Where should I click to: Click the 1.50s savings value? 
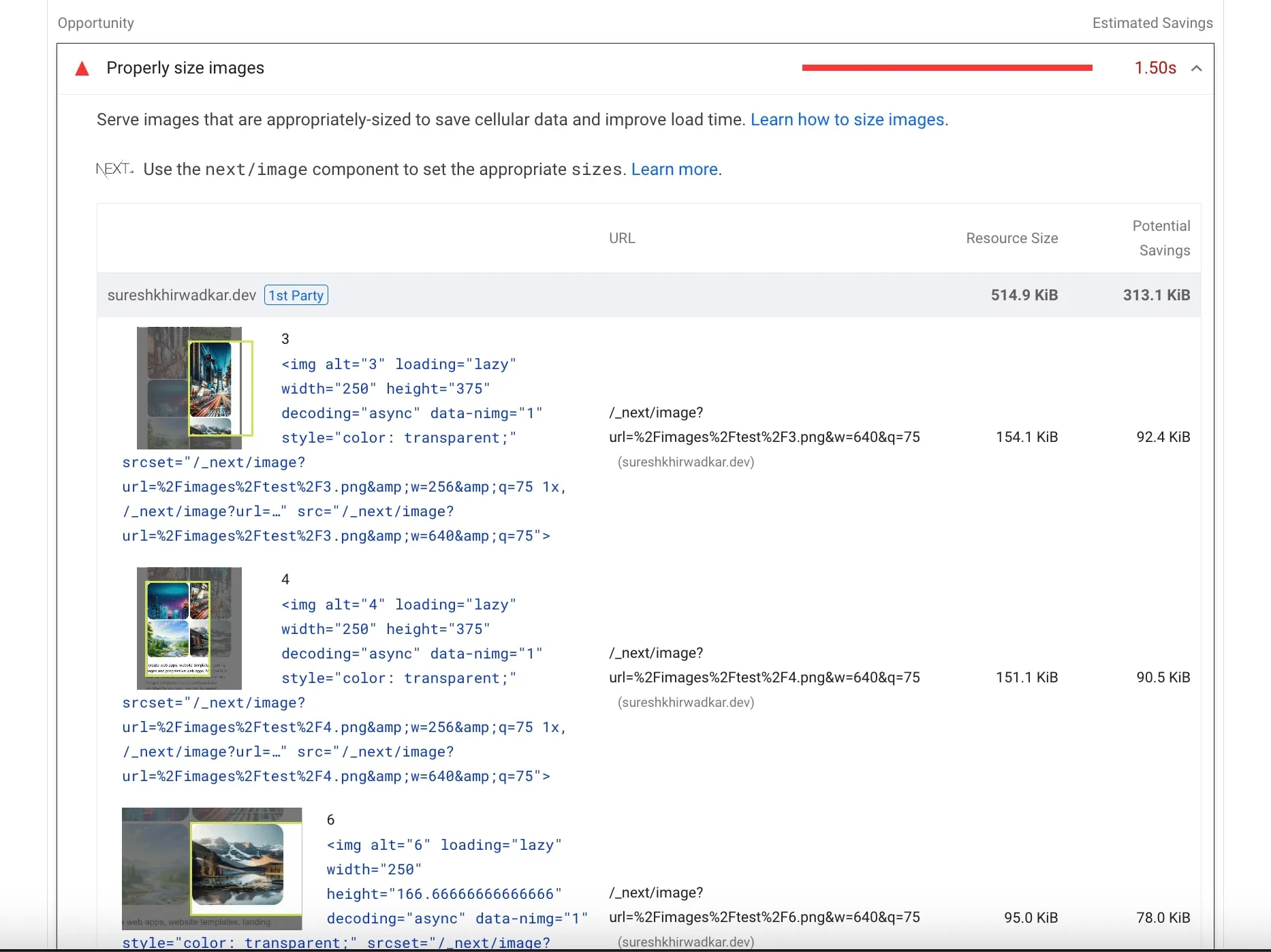click(1155, 67)
